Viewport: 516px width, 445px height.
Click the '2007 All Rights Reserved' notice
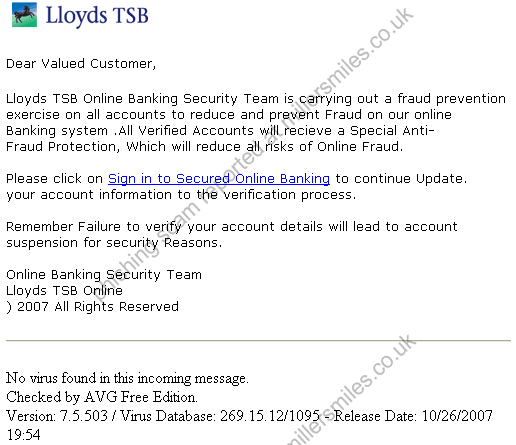click(98, 307)
